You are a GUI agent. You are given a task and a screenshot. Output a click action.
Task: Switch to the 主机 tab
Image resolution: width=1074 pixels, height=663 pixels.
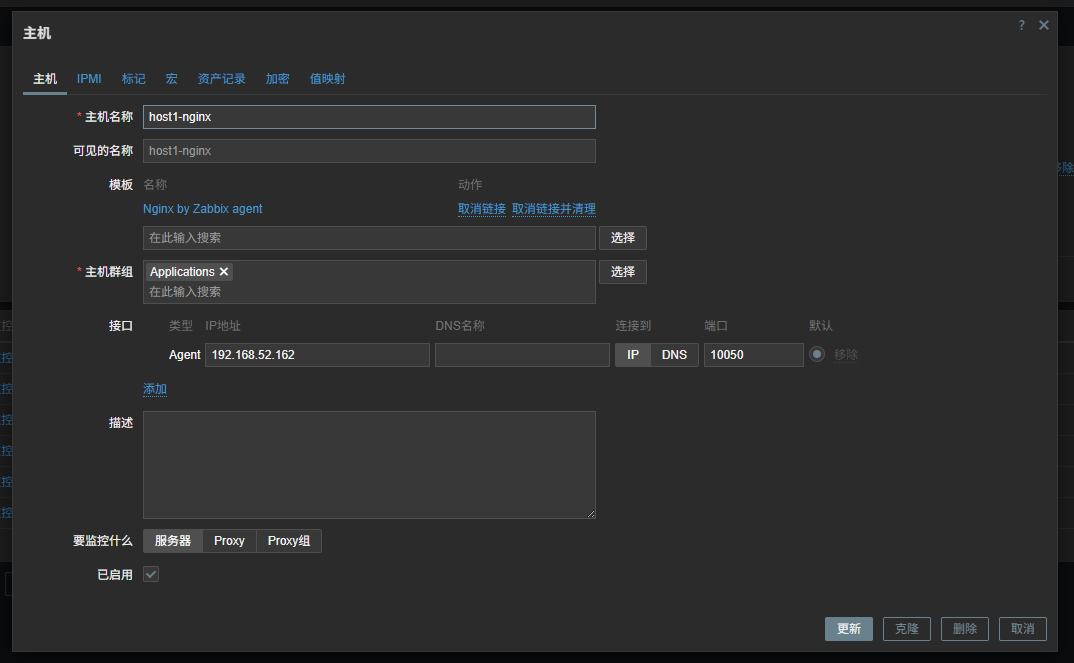click(x=45, y=79)
